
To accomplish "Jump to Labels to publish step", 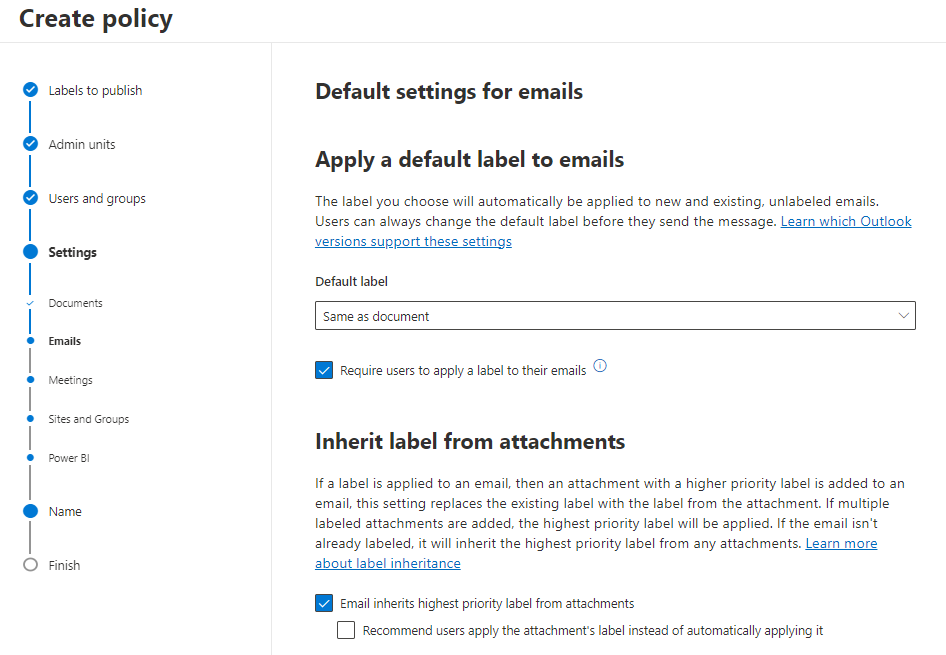I will point(95,90).
